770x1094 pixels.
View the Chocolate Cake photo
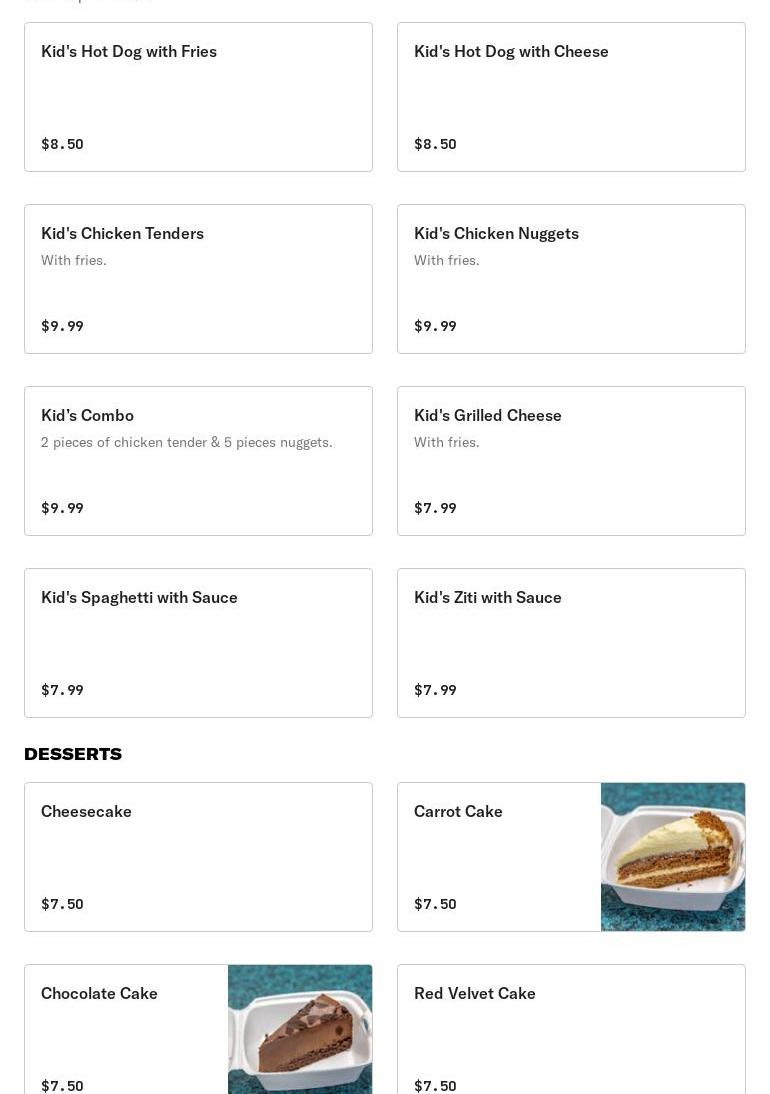point(300,1030)
